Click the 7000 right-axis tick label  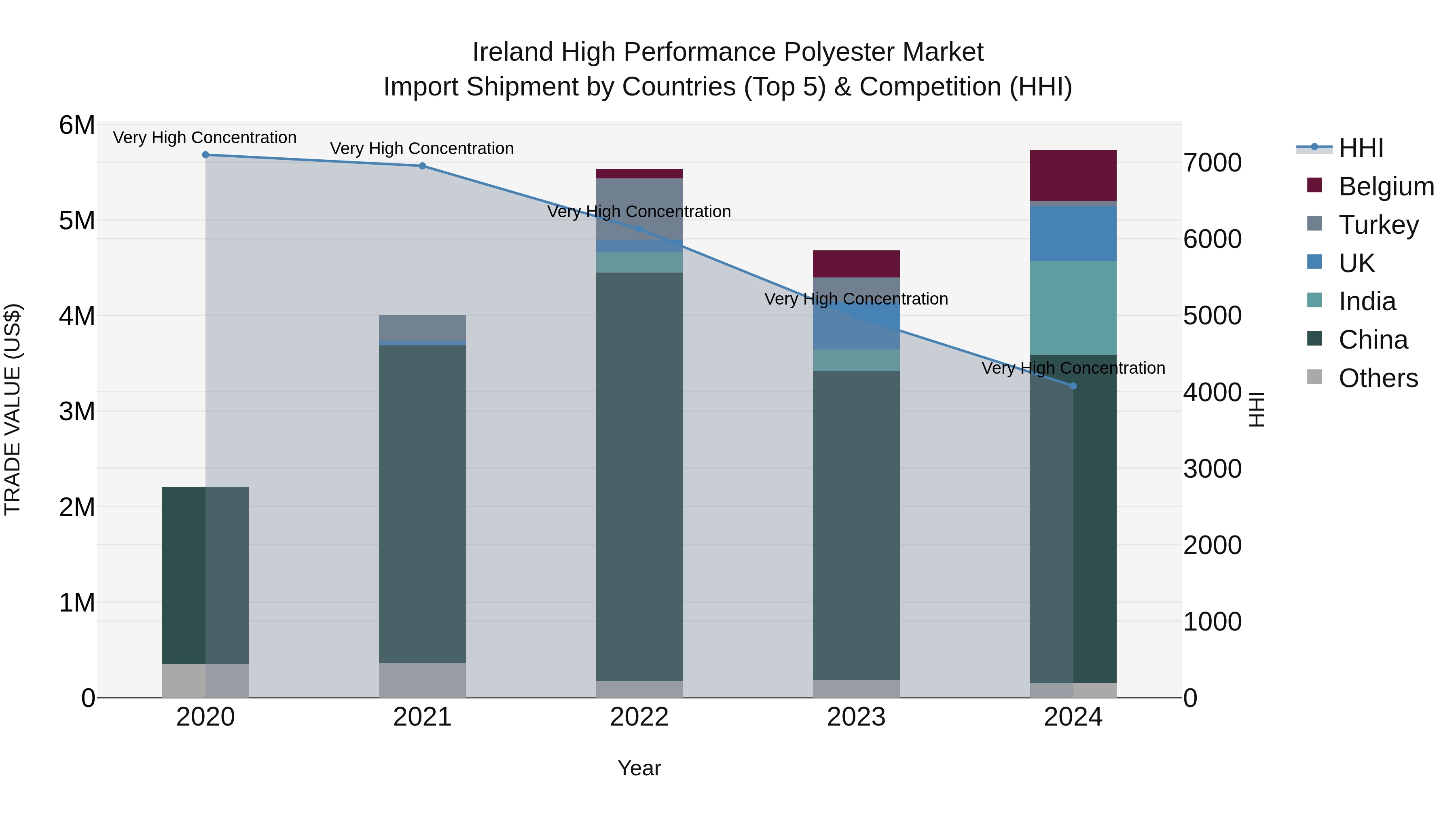click(1213, 163)
